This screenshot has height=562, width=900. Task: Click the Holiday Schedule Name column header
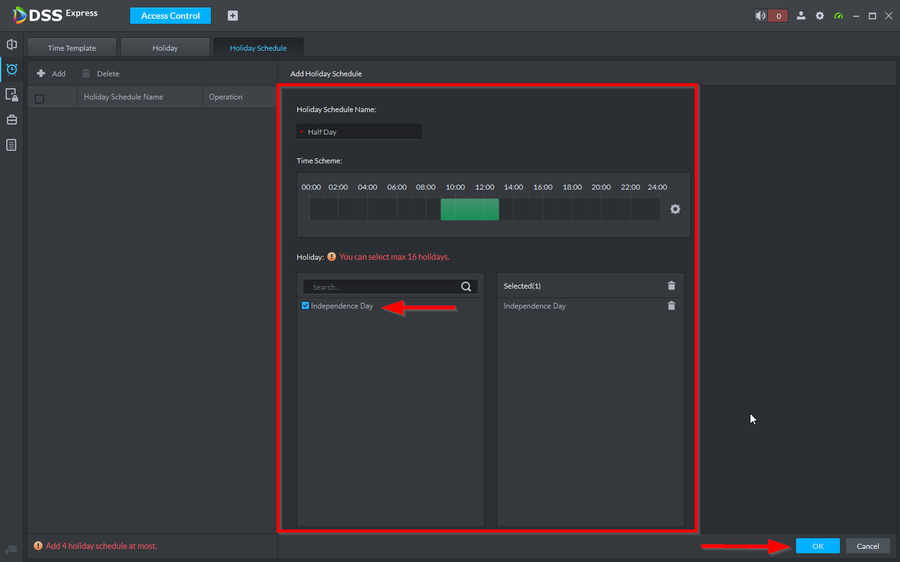pos(139,97)
